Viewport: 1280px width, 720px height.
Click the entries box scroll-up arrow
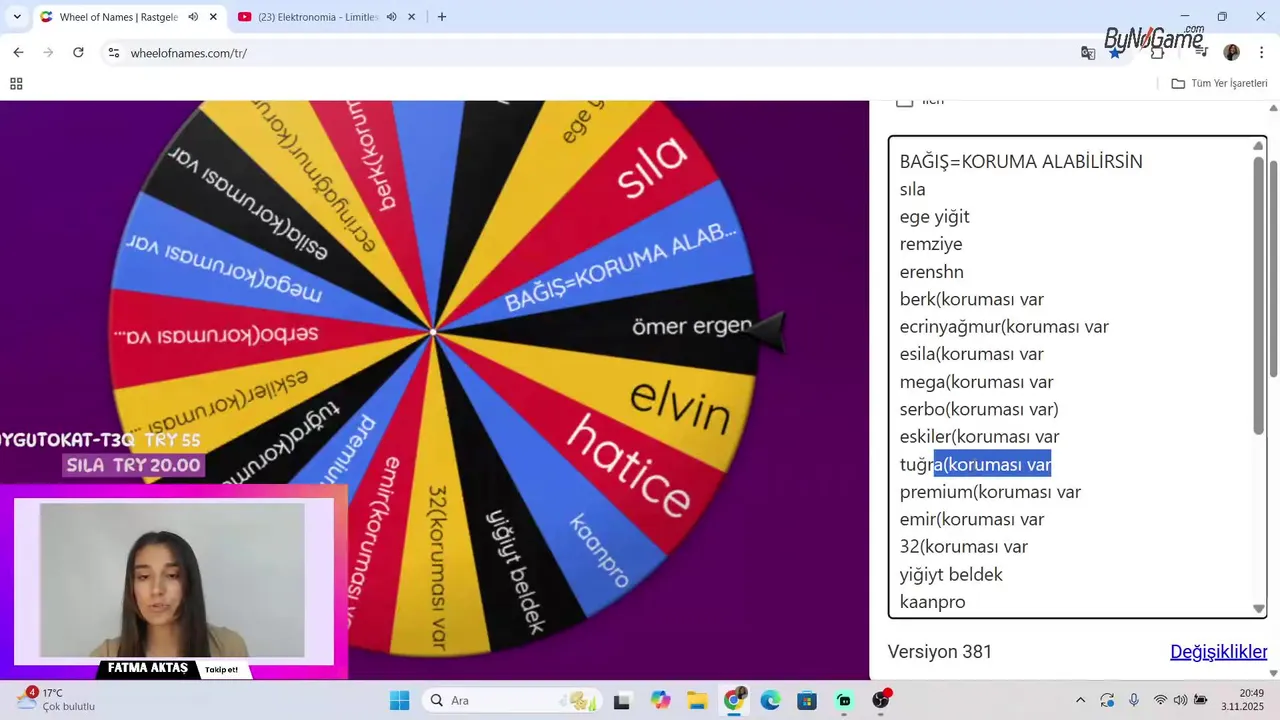[x=1258, y=146]
